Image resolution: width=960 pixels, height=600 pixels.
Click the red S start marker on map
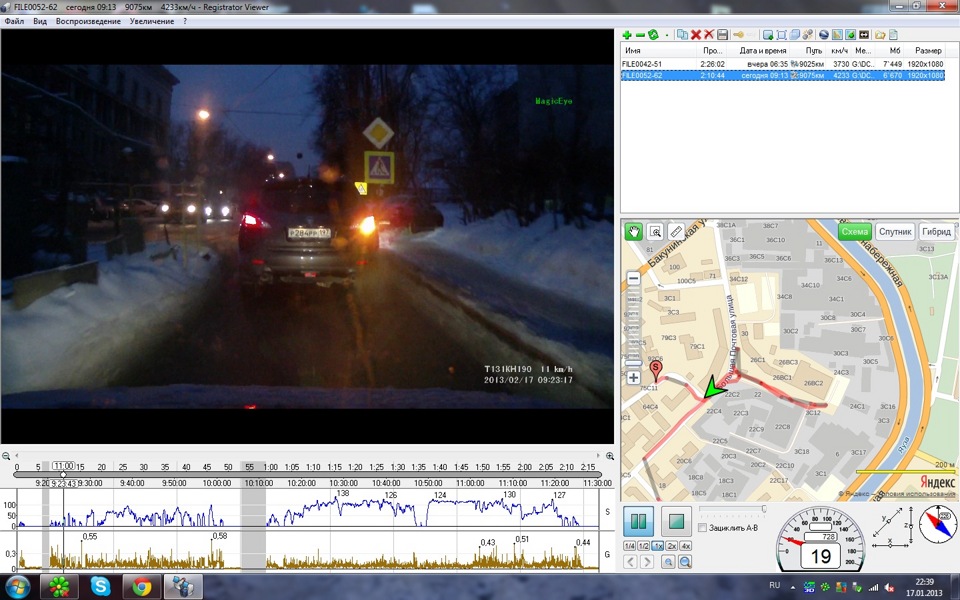pyautogui.click(x=656, y=370)
